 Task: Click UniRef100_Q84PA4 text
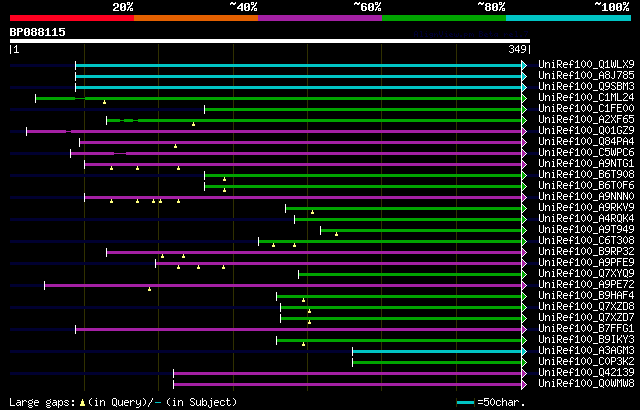pos(586,142)
